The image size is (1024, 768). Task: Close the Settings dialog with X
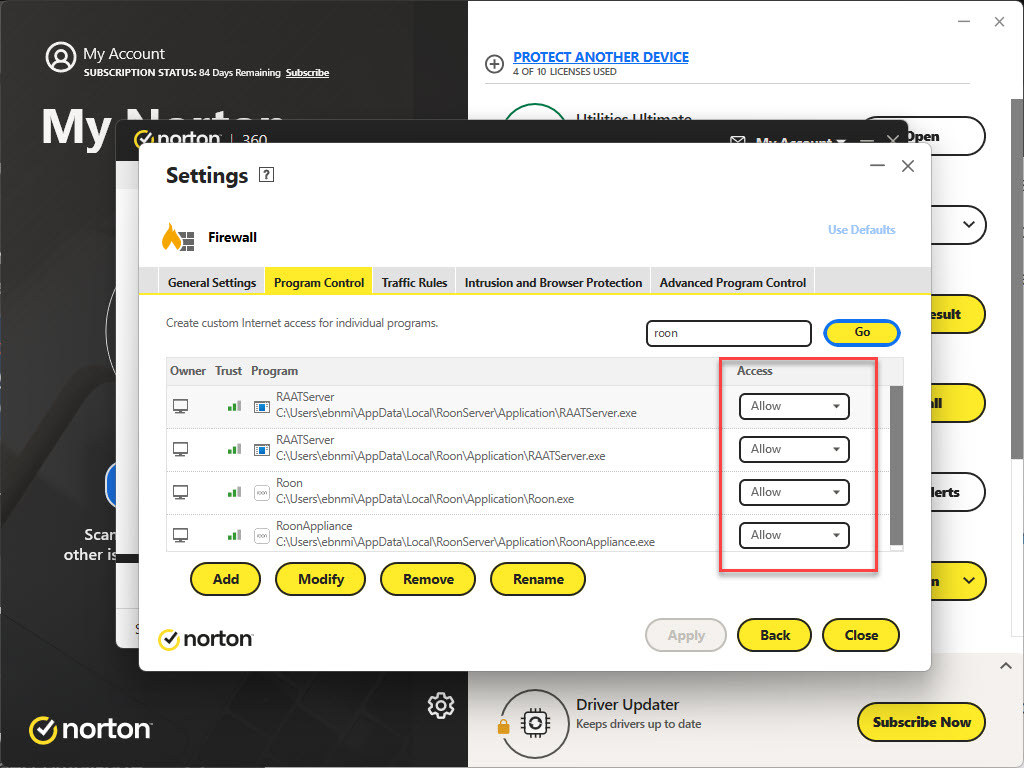point(908,166)
